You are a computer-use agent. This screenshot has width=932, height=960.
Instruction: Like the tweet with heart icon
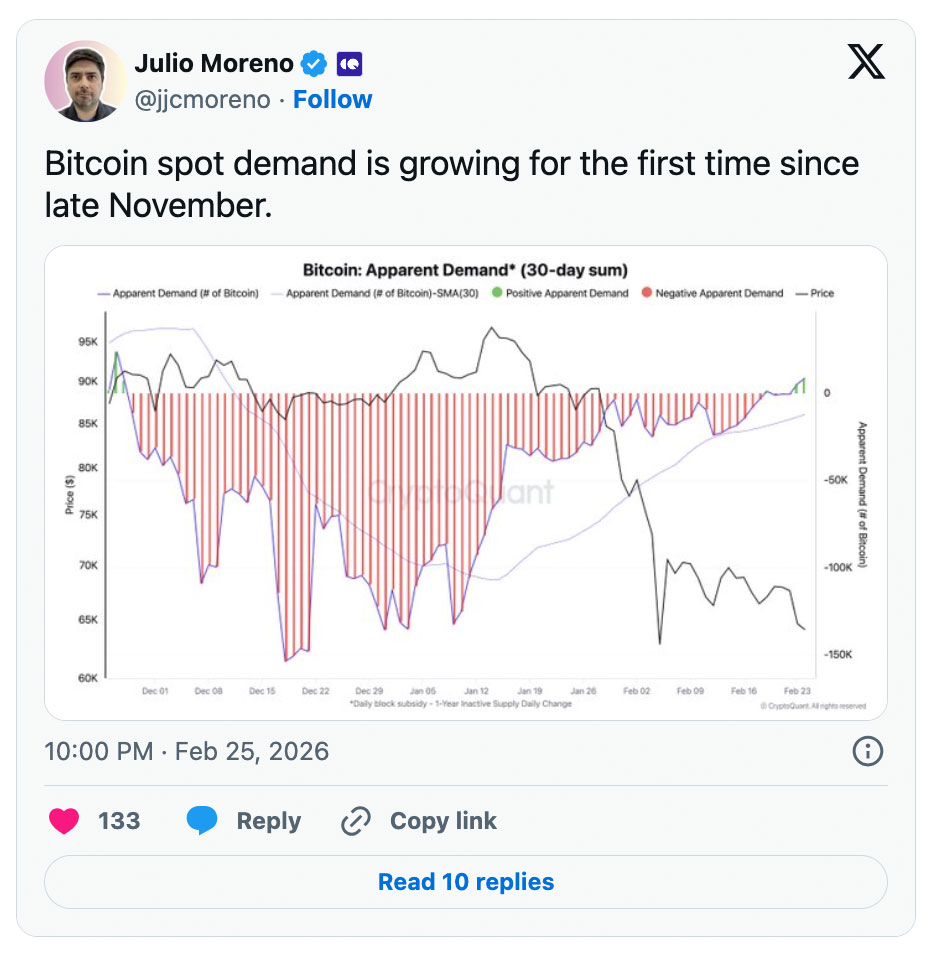coord(65,821)
